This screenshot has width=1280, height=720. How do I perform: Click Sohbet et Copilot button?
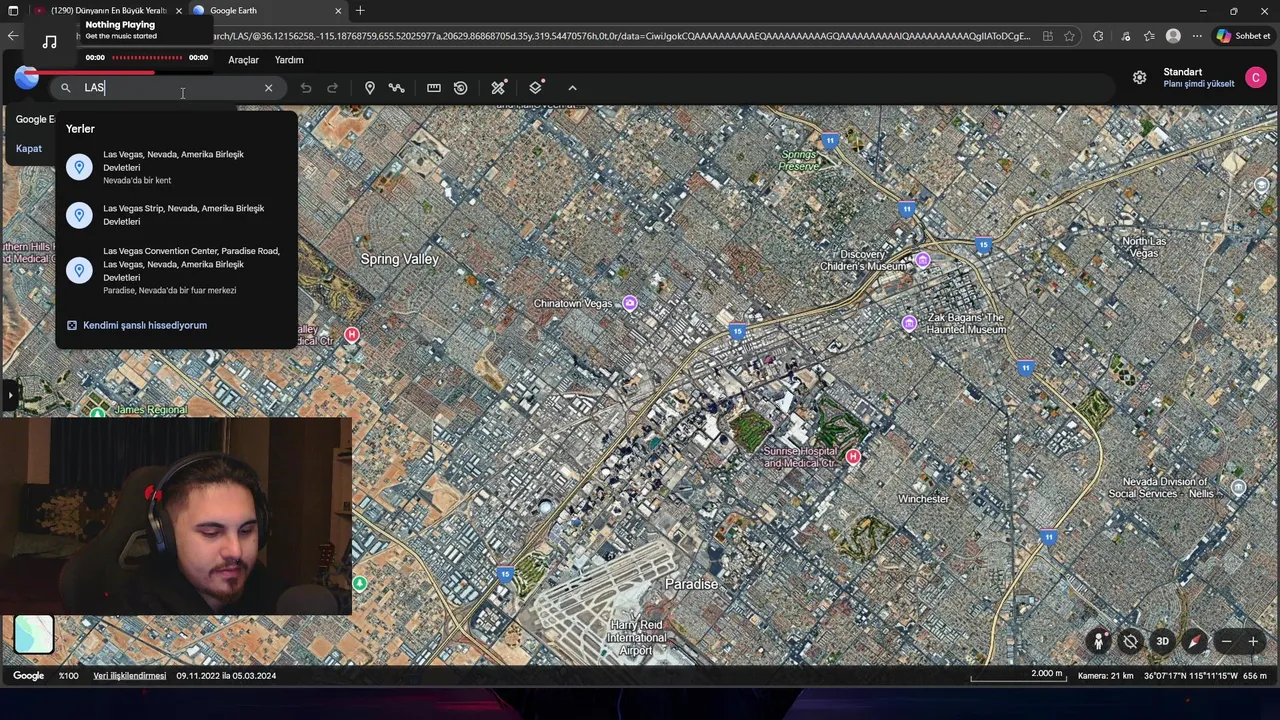coord(1243,36)
